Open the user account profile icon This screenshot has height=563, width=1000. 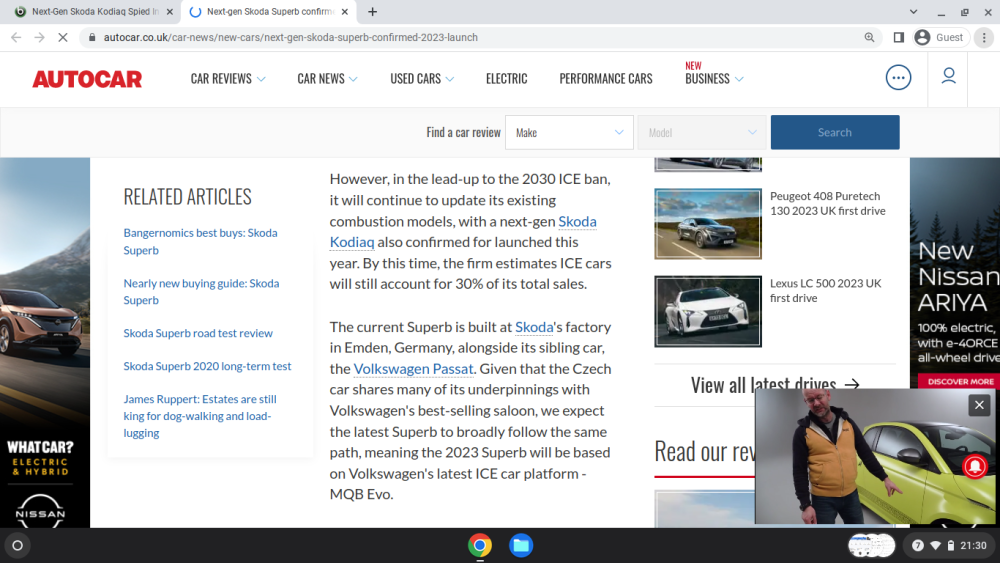pos(948,77)
